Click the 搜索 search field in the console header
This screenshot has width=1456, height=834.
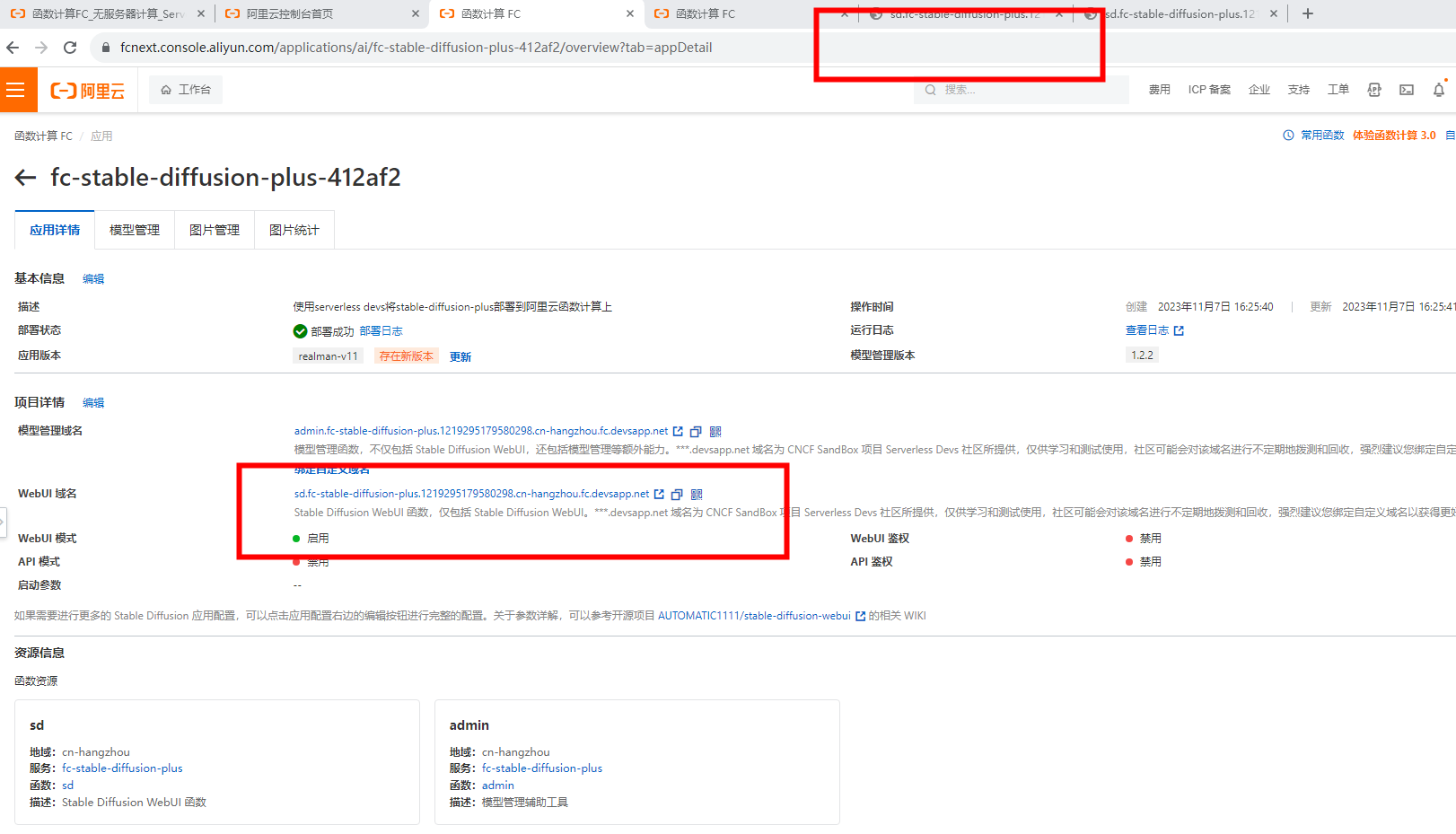(1021, 90)
